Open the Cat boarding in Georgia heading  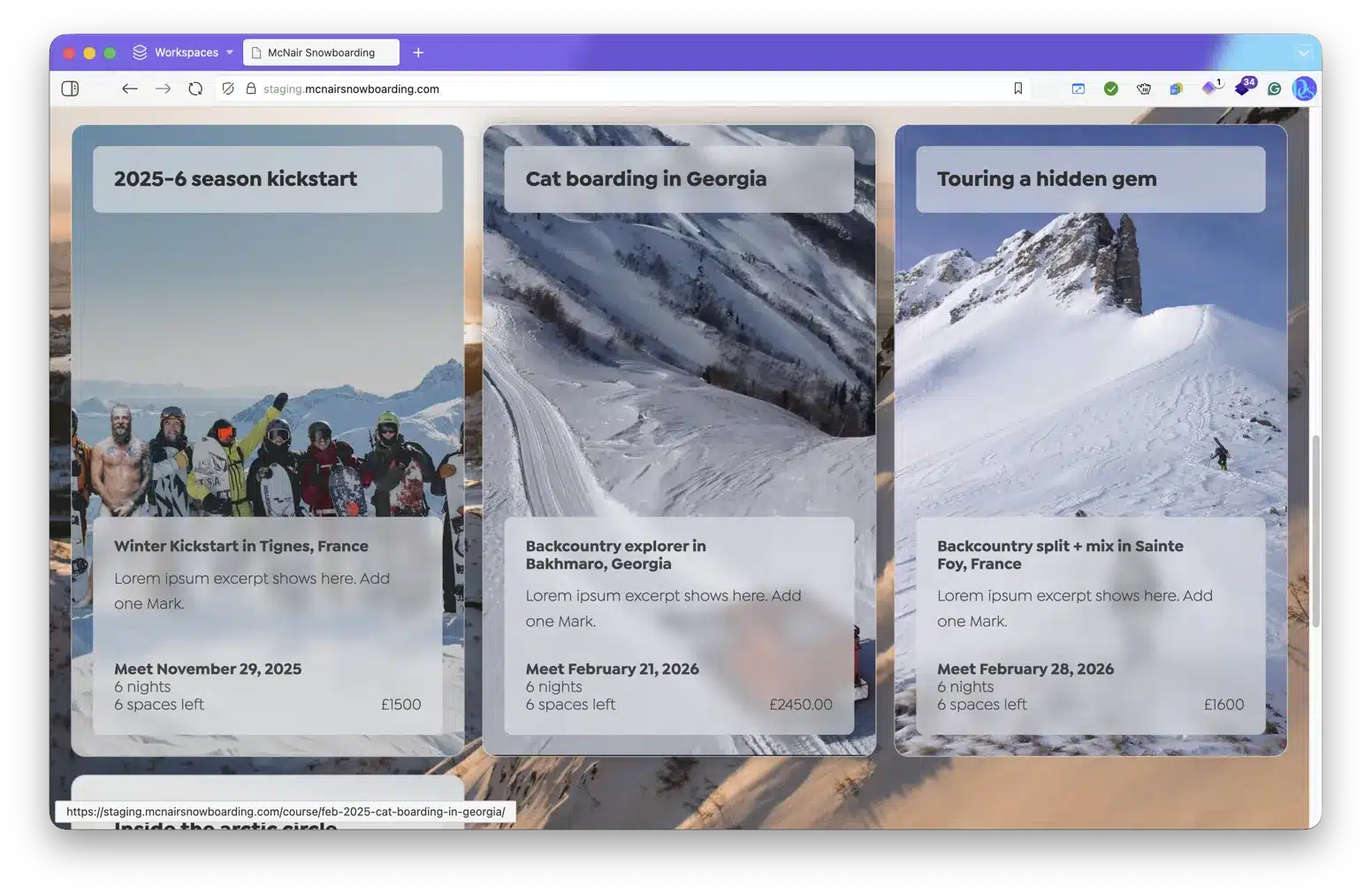click(x=645, y=179)
